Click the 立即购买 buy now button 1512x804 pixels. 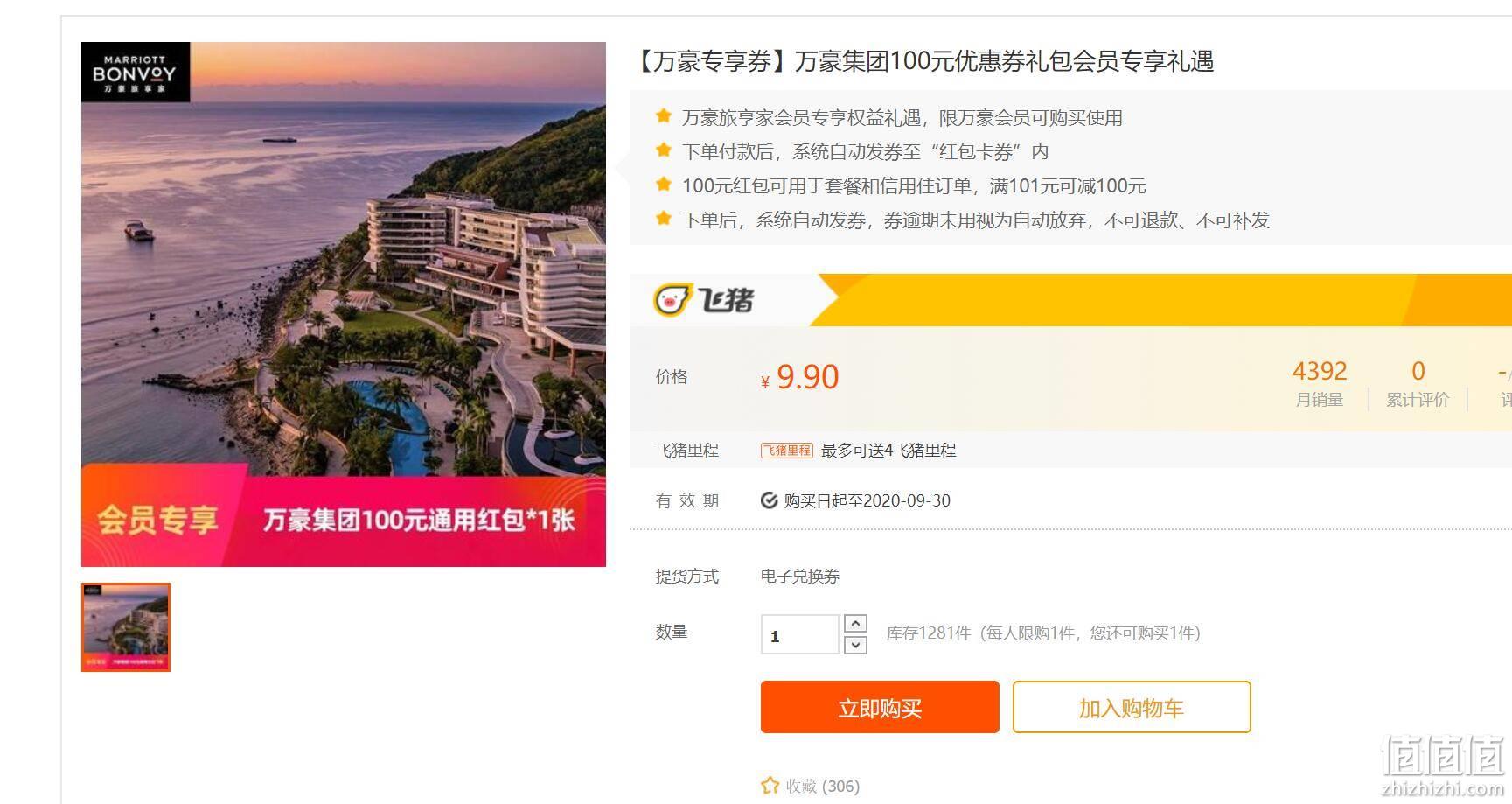880,707
